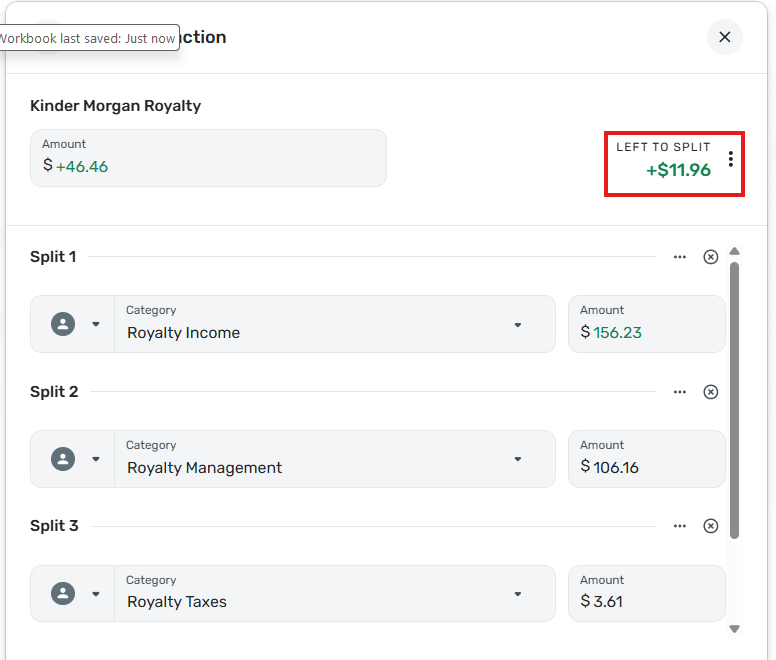Open Left to Split options menu

pyautogui.click(x=731, y=159)
